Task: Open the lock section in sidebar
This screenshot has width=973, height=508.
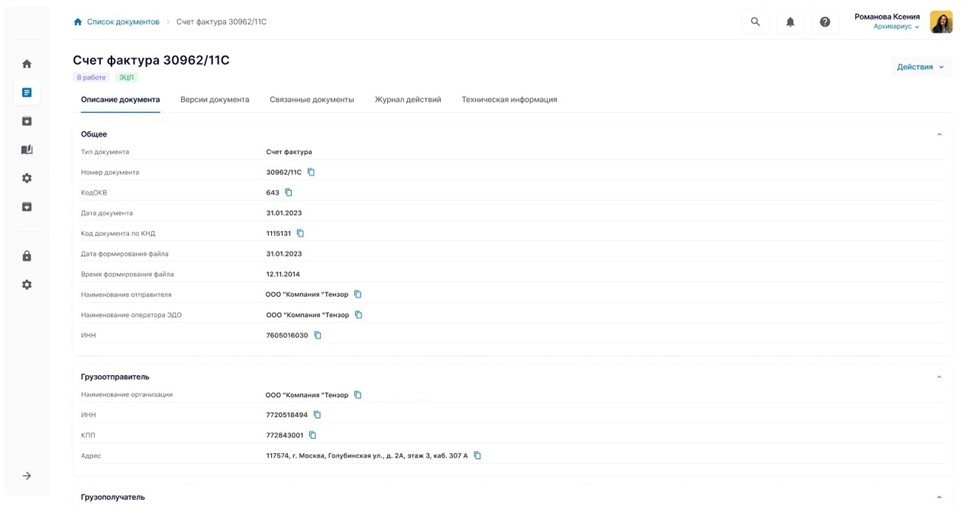Action: tap(27, 256)
